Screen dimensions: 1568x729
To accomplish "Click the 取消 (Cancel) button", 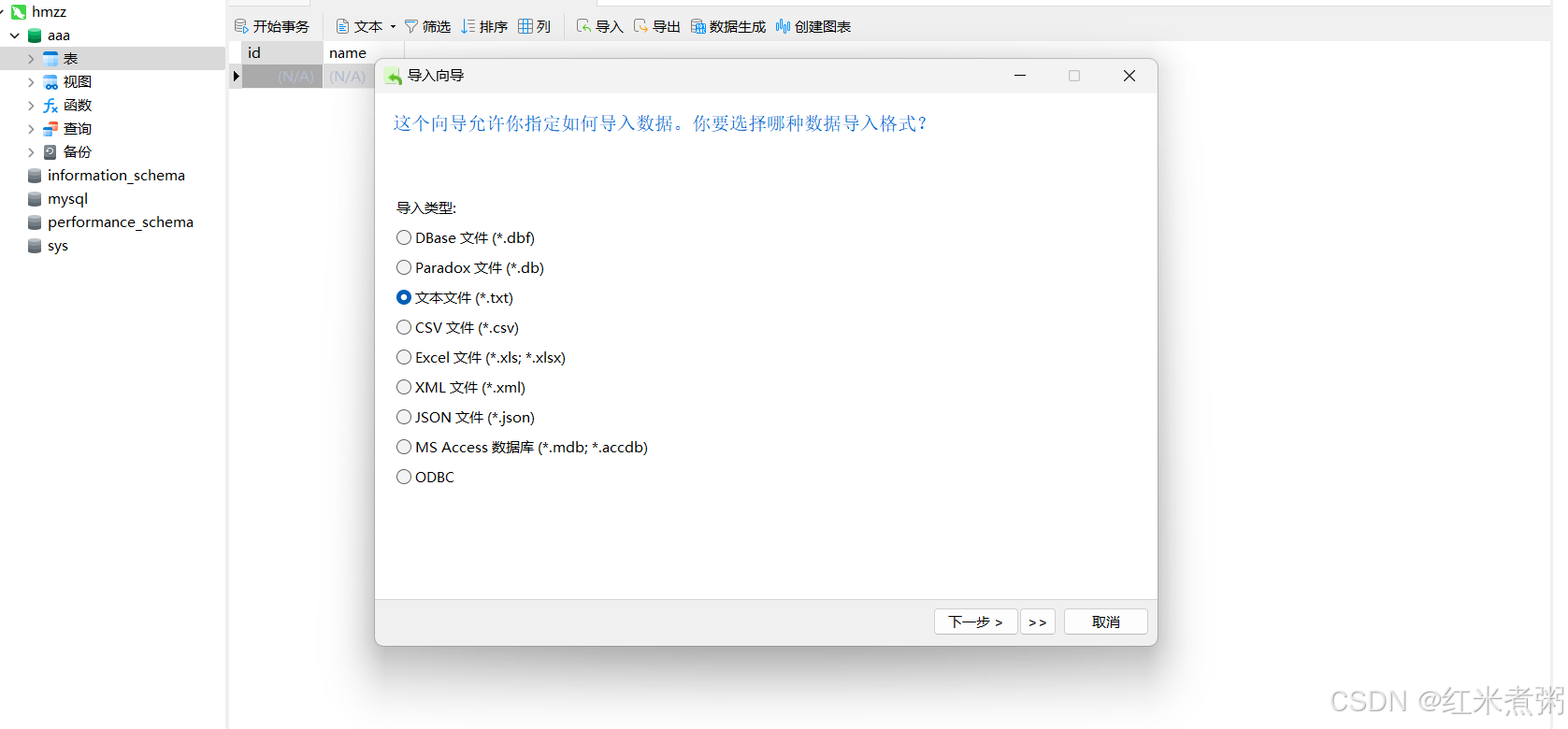I will click(1106, 622).
